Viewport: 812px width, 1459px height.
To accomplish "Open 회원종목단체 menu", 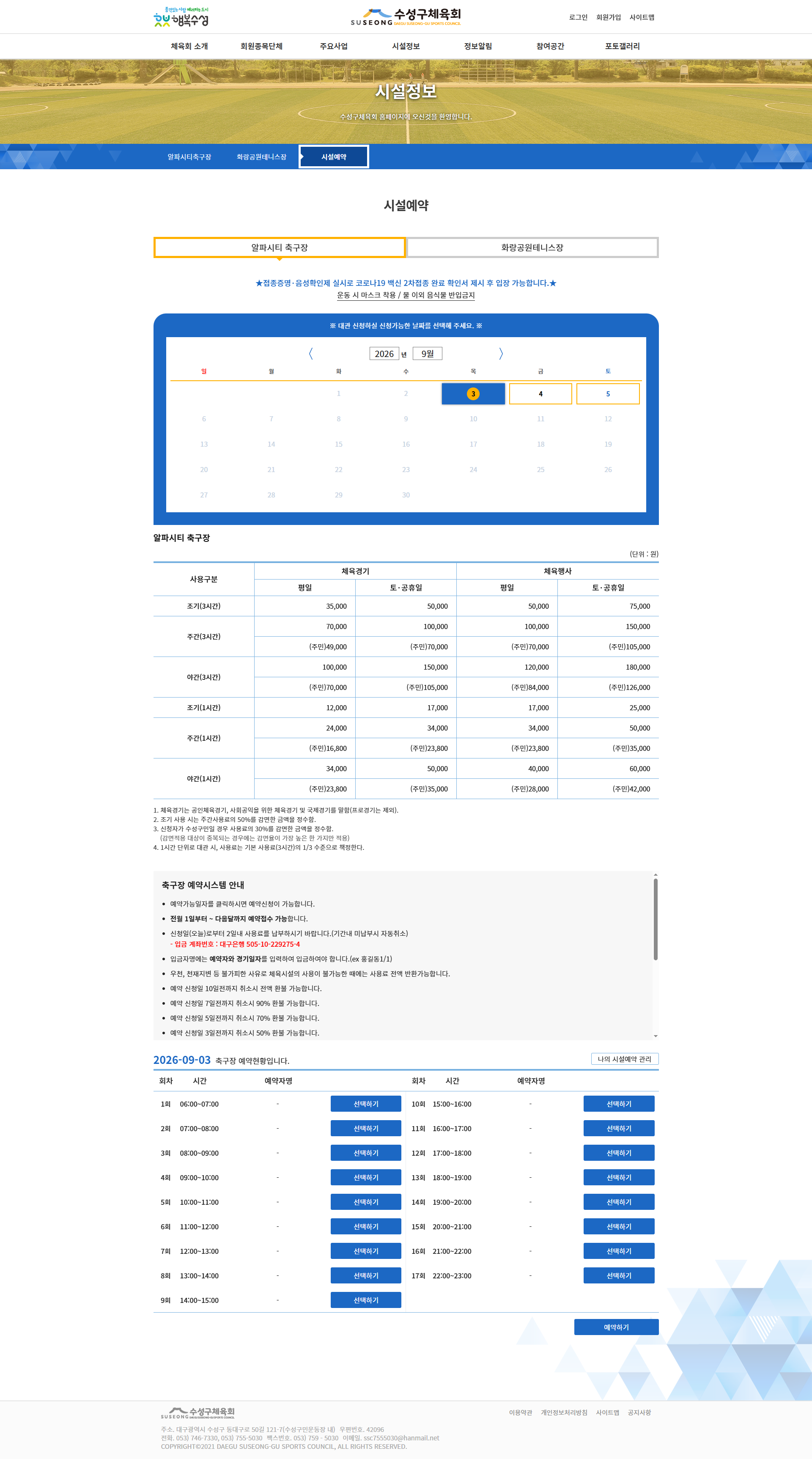I will (262, 47).
